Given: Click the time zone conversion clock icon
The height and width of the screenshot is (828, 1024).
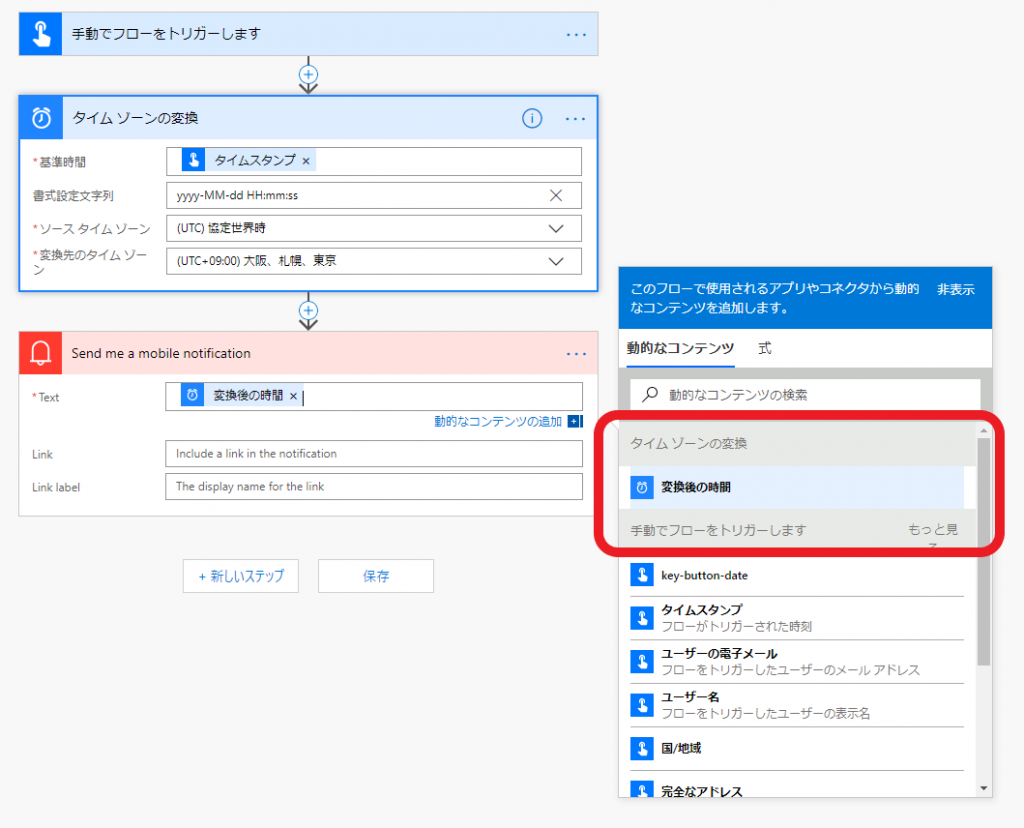Looking at the screenshot, I should click(x=41, y=118).
